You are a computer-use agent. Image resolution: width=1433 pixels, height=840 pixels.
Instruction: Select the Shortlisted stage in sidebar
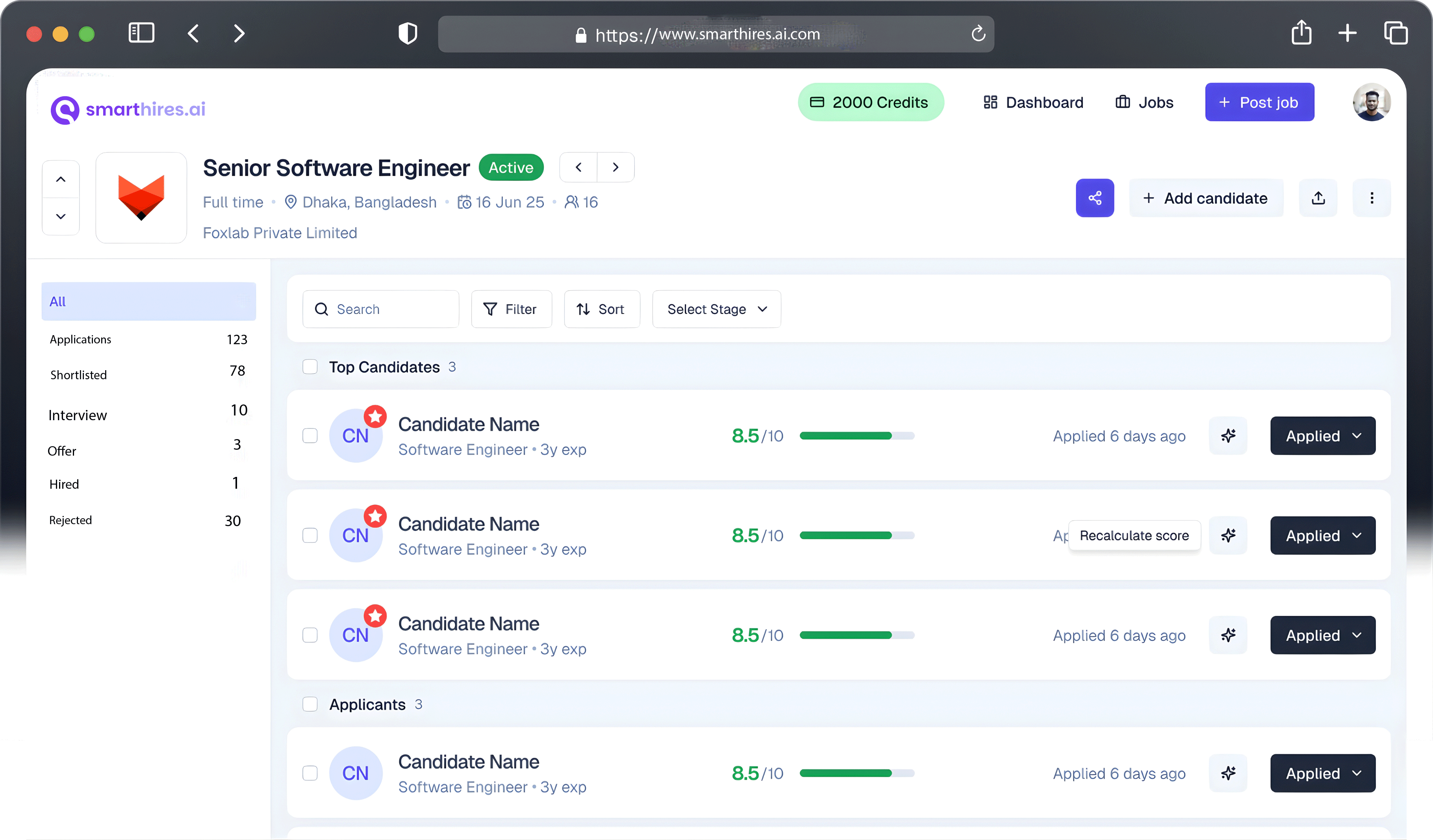pos(78,375)
